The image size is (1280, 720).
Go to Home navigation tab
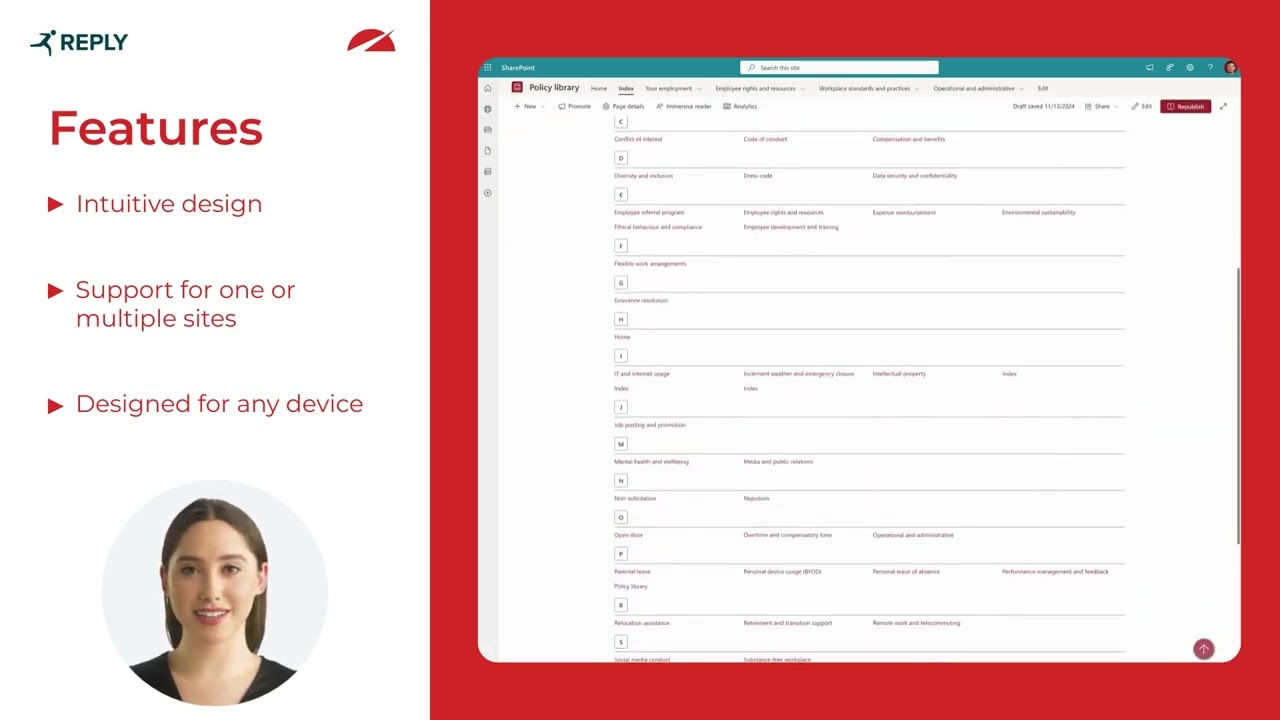click(x=598, y=88)
